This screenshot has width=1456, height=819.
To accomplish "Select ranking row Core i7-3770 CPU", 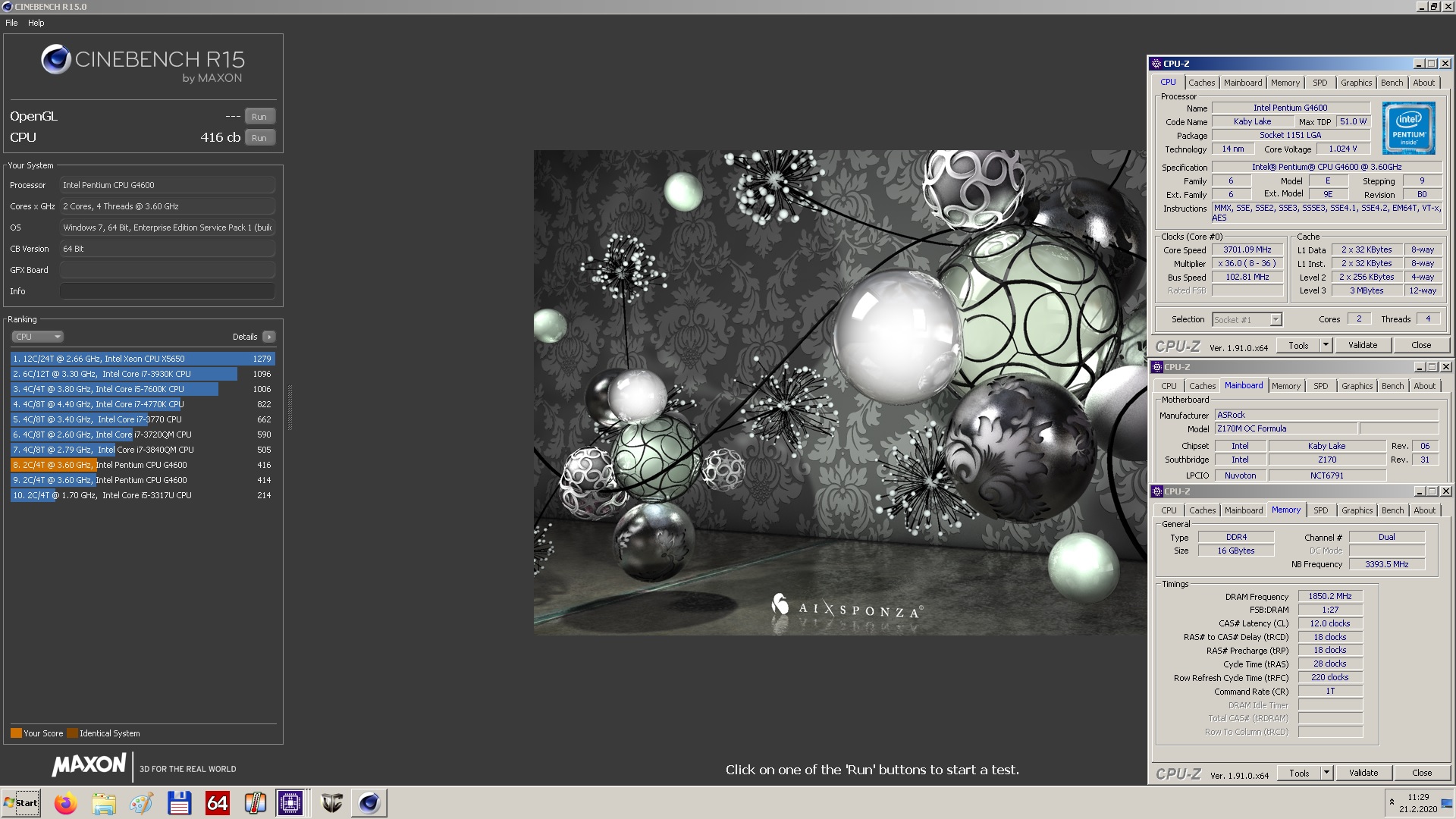I will (x=143, y=419).
